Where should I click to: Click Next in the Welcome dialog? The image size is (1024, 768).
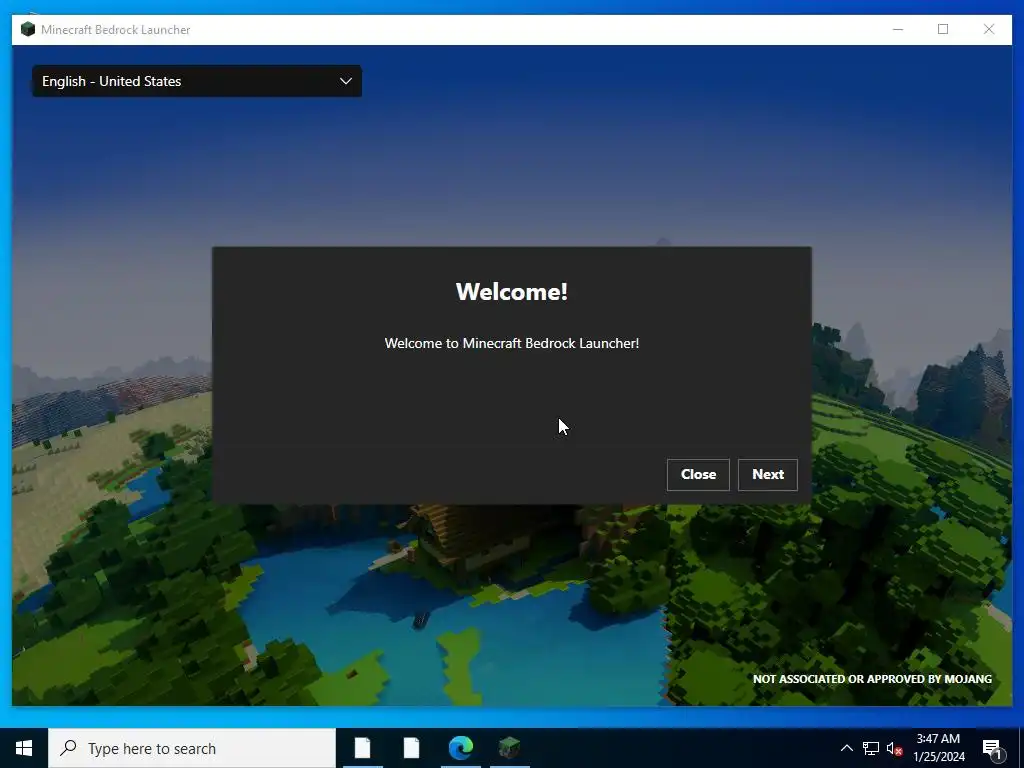pos(767,475)
